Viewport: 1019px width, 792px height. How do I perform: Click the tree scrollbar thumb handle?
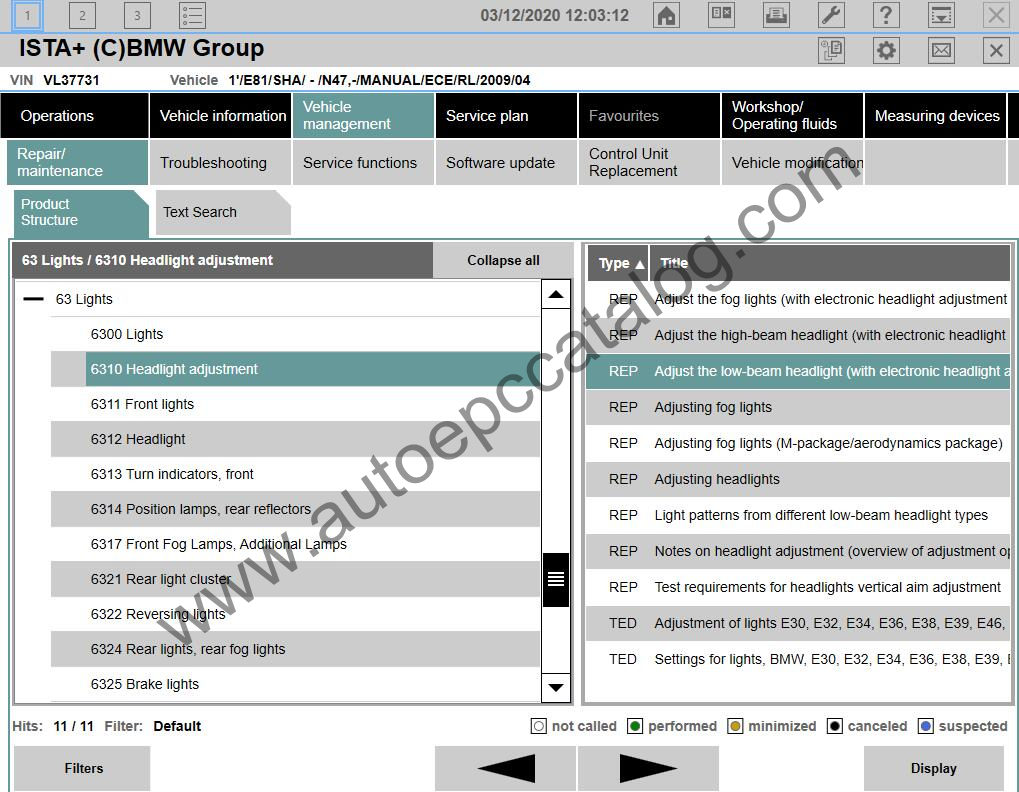tap(556, 580)
